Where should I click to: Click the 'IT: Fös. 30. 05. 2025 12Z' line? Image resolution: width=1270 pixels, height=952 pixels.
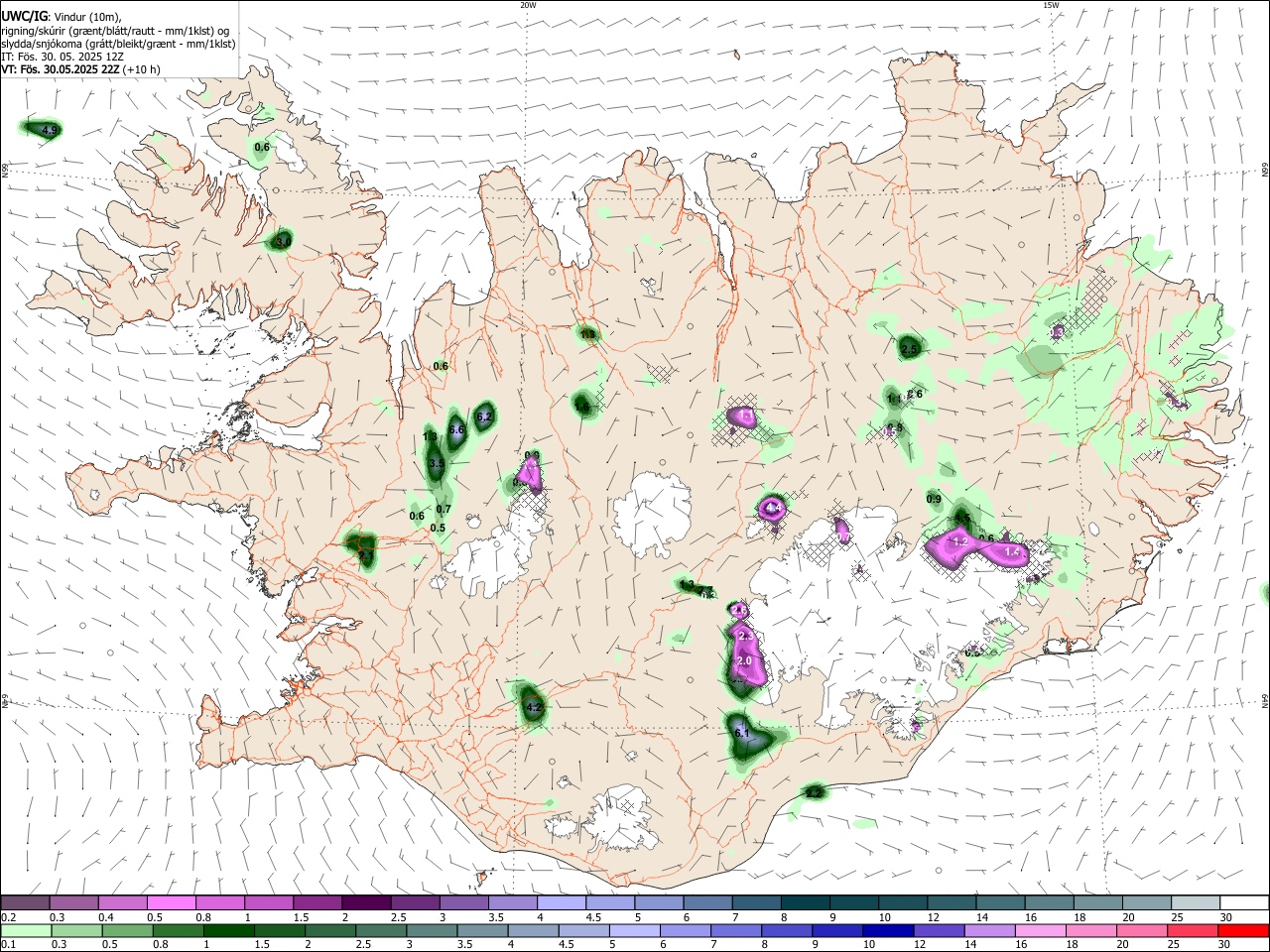coord(63,57)
